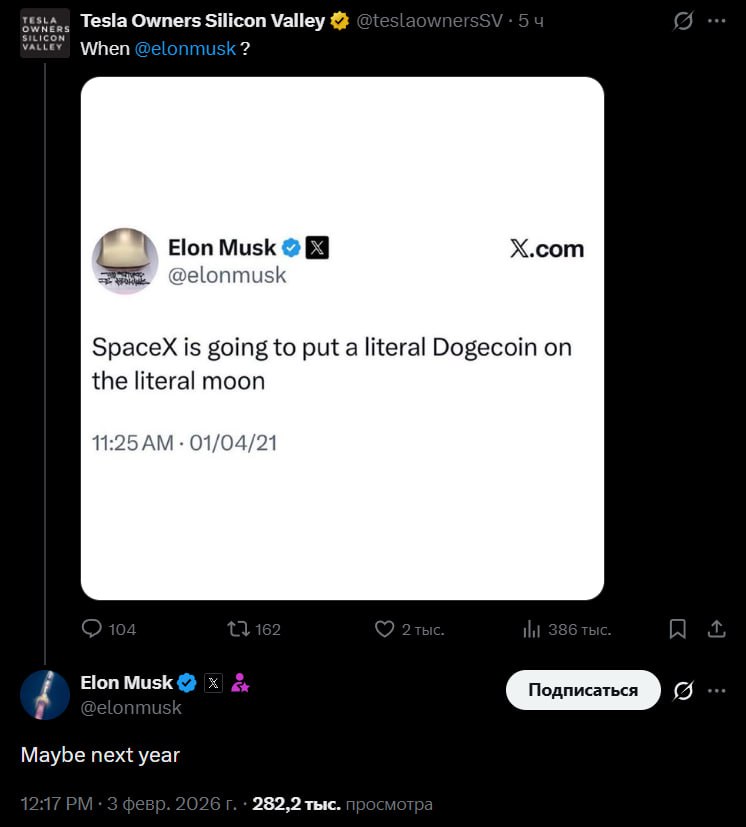This screenshot has height=827, width=746.
Task: Open the @elonmusk mention link
Action: coord(185,48)
